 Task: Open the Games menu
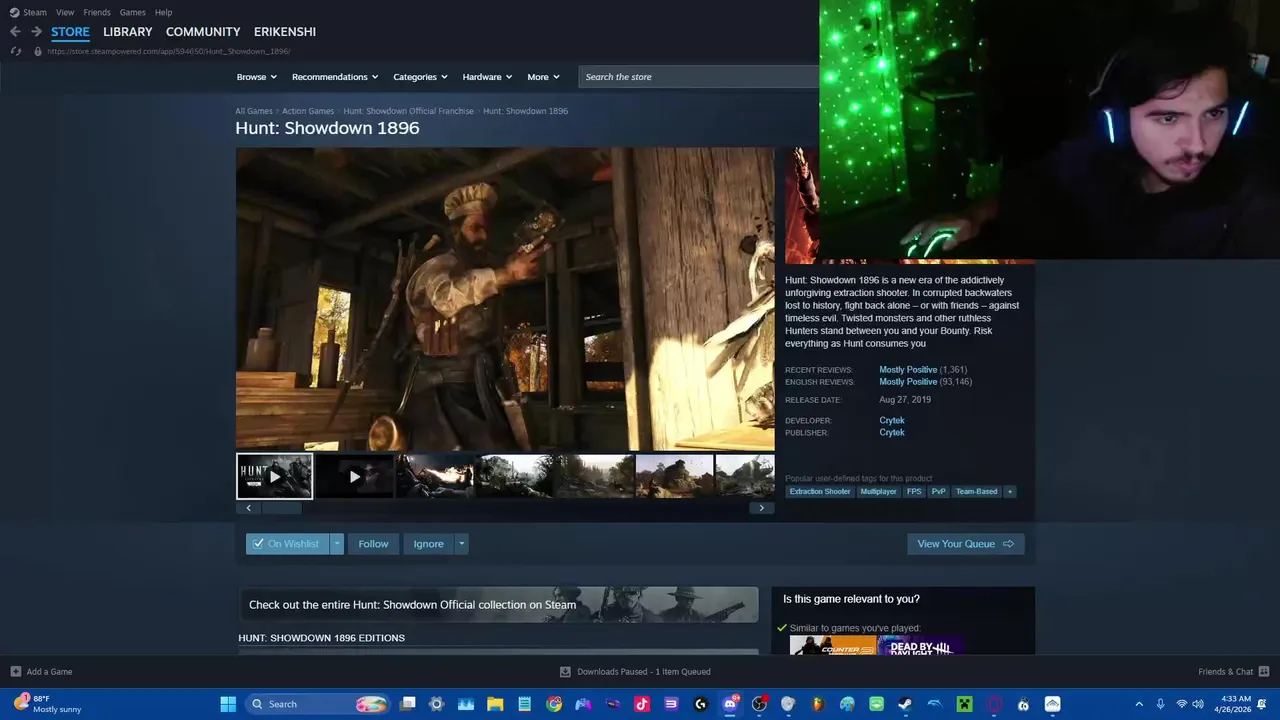pyautogui.click(x=132, y=12)
